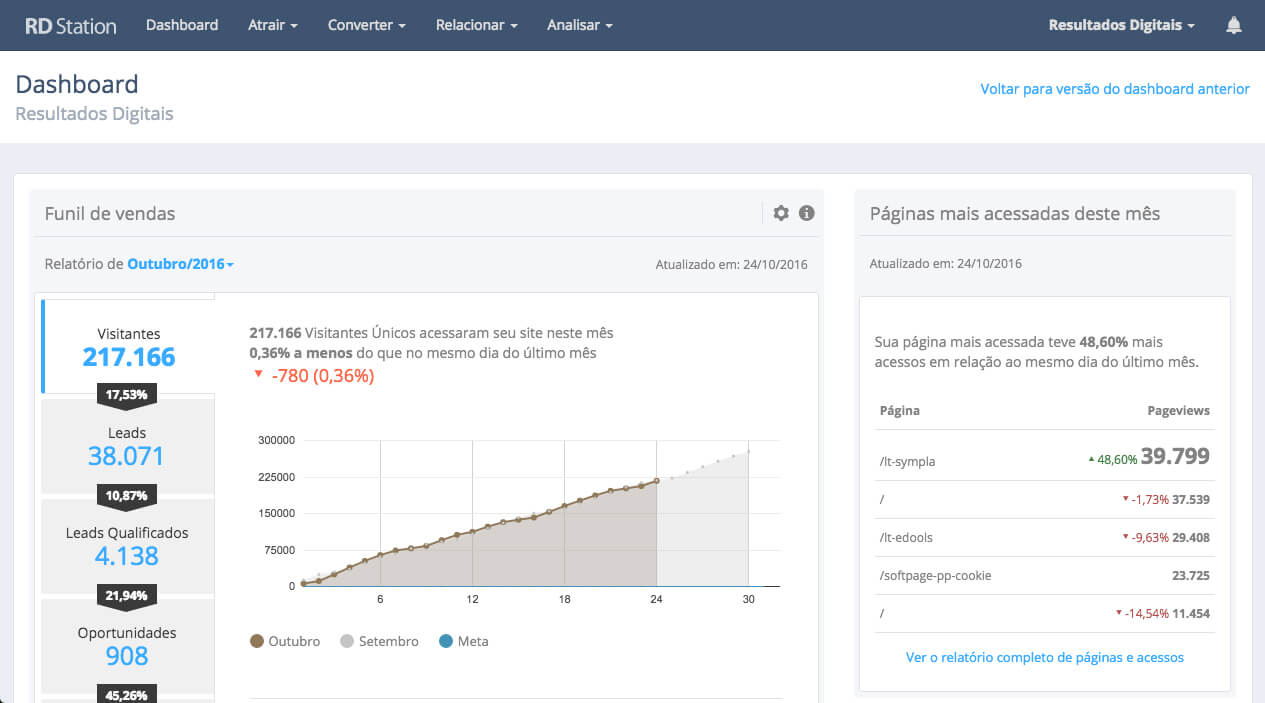Open funnel settings gear icon
This screenshot has height=703, width=1265.
(x=781, y=213)
